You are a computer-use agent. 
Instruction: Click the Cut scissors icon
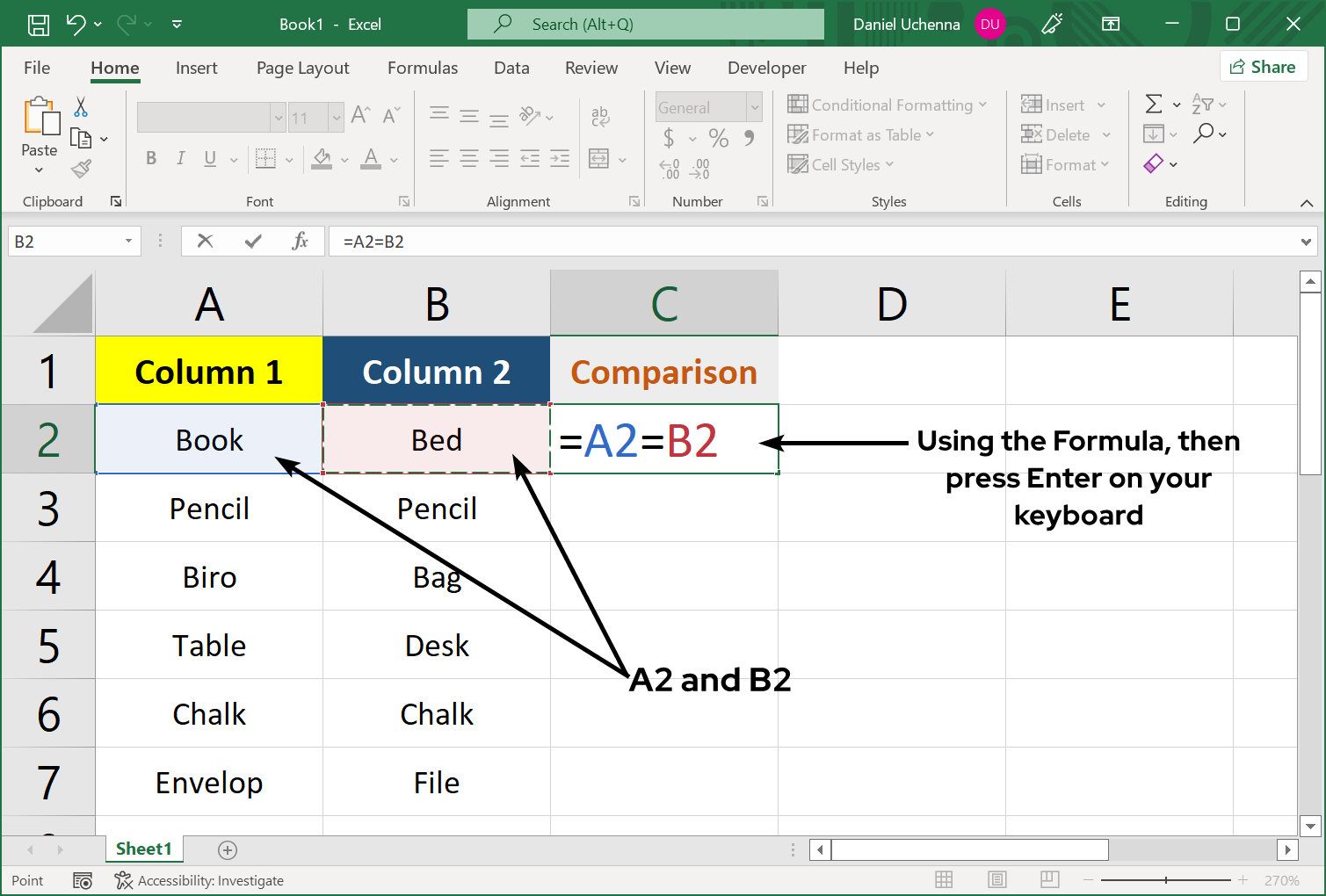point(81,107)
